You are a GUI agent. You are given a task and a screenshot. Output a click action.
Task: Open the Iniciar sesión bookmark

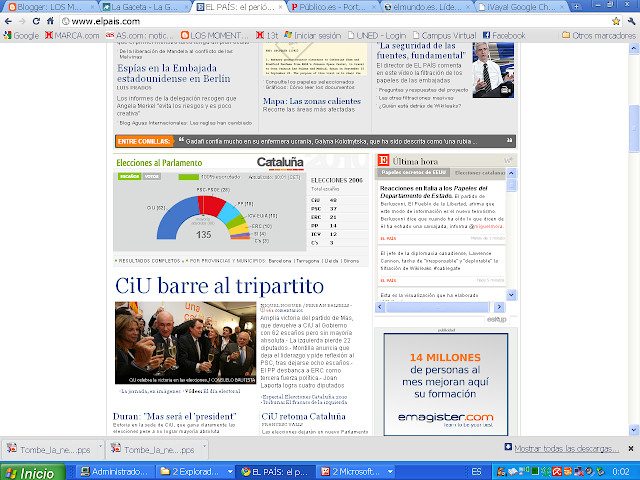click(x=313, y=36)
